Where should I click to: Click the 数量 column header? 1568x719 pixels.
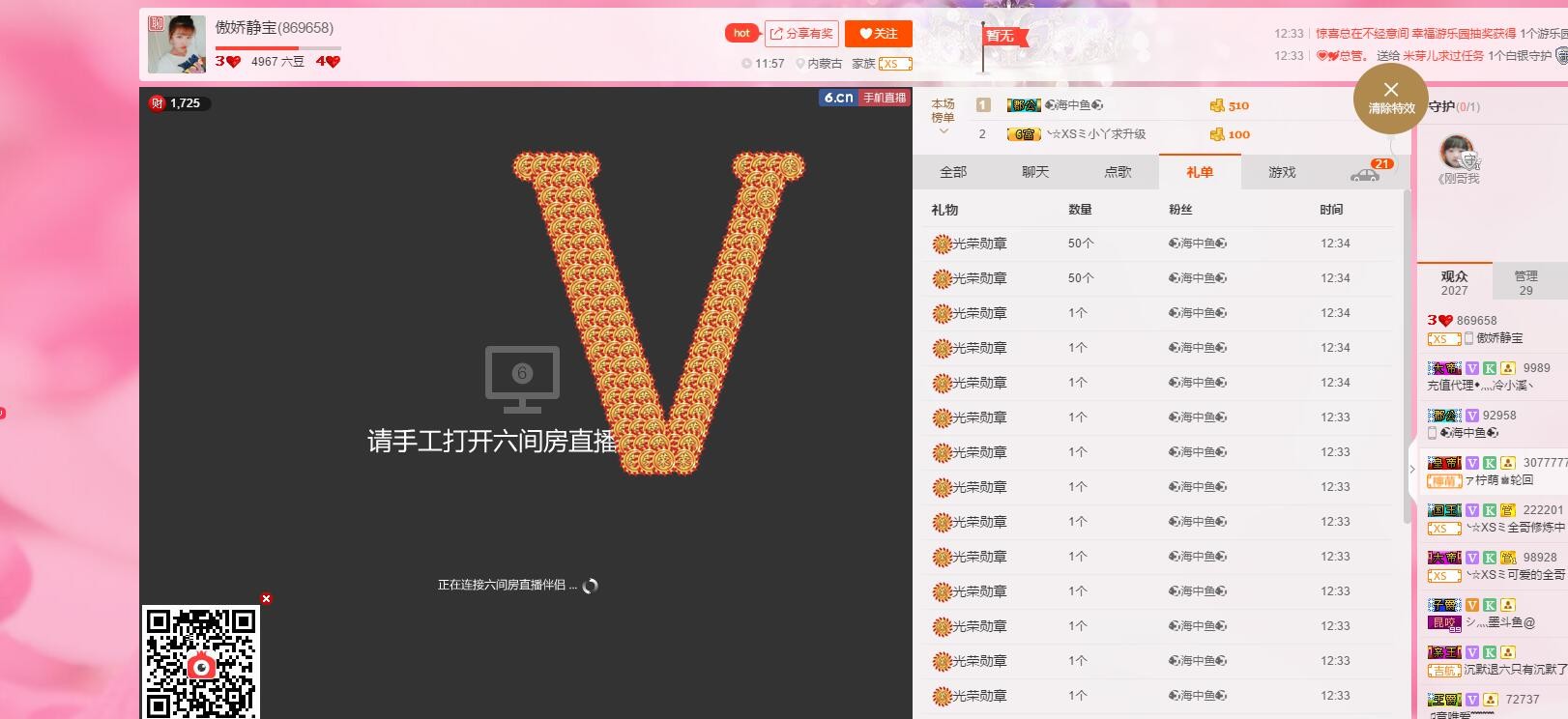click(1080, 210)
